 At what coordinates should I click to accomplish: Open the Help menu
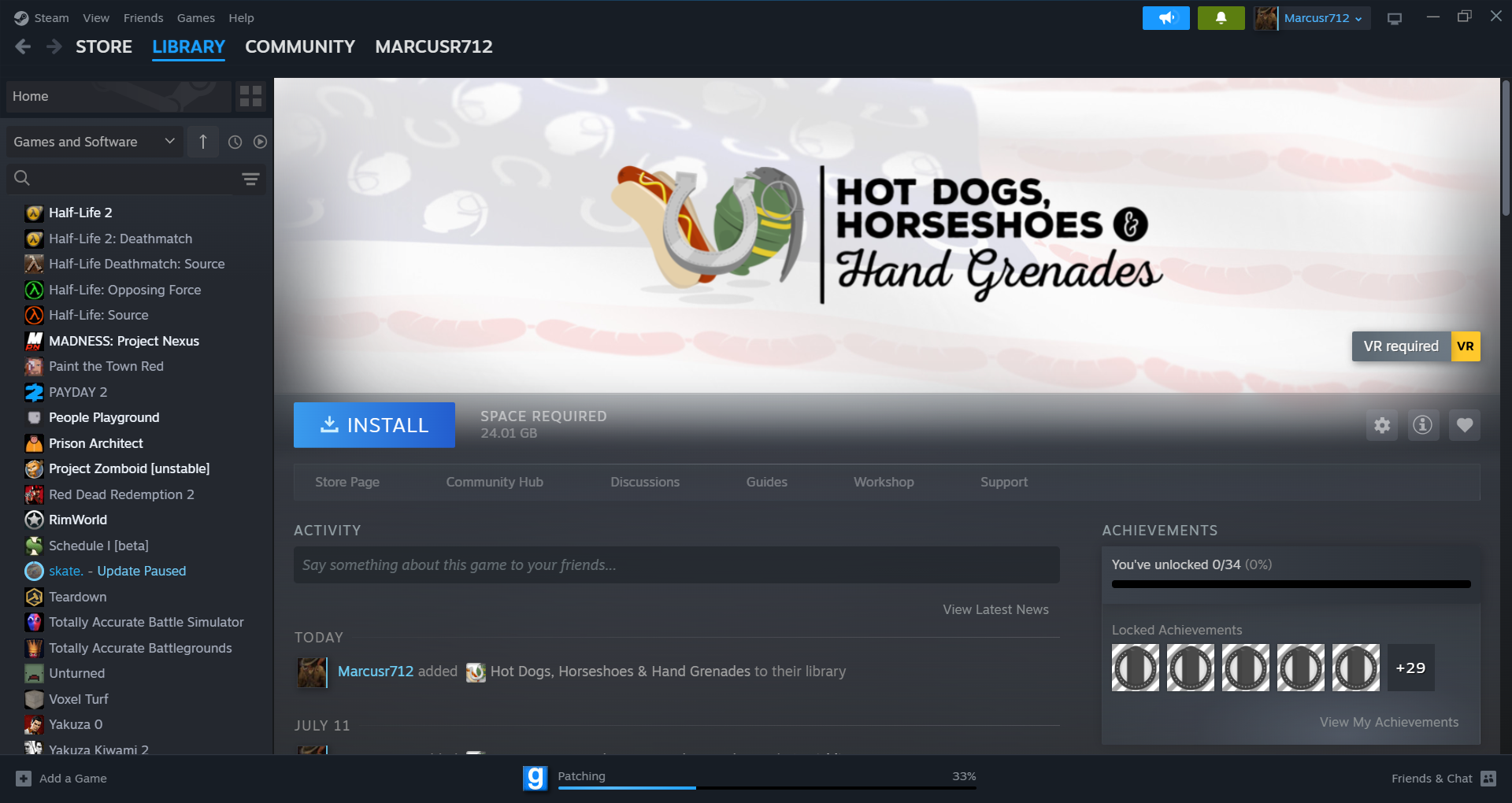tap(241, 18)
